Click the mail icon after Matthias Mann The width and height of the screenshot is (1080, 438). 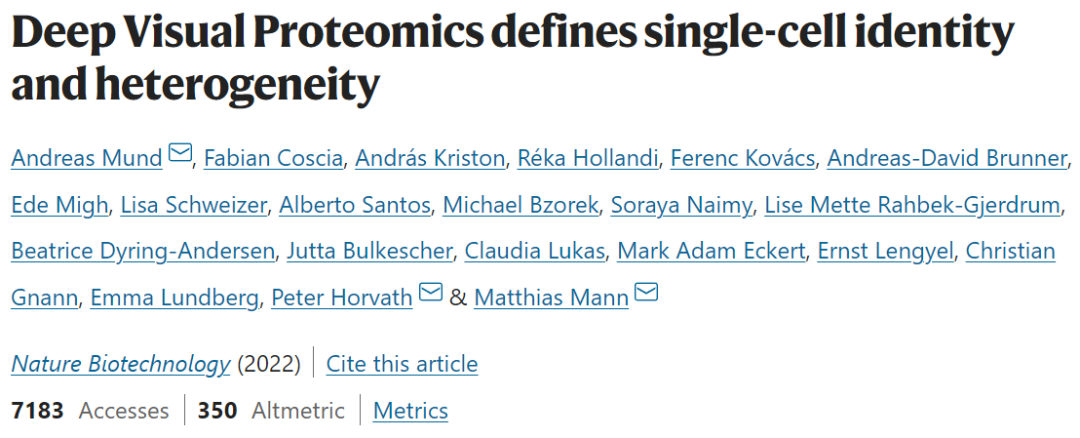pyautogui.click(x=647, y=292)
